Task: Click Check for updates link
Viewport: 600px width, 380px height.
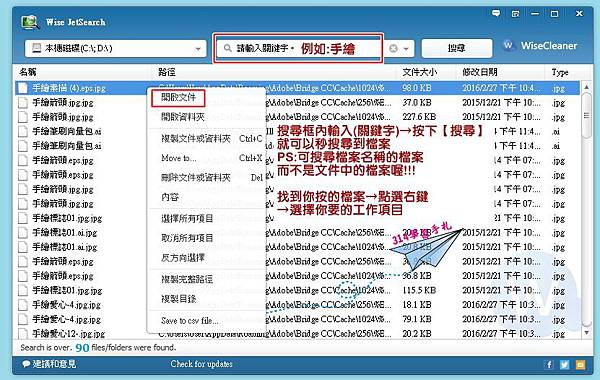Action: pos(201,364)
